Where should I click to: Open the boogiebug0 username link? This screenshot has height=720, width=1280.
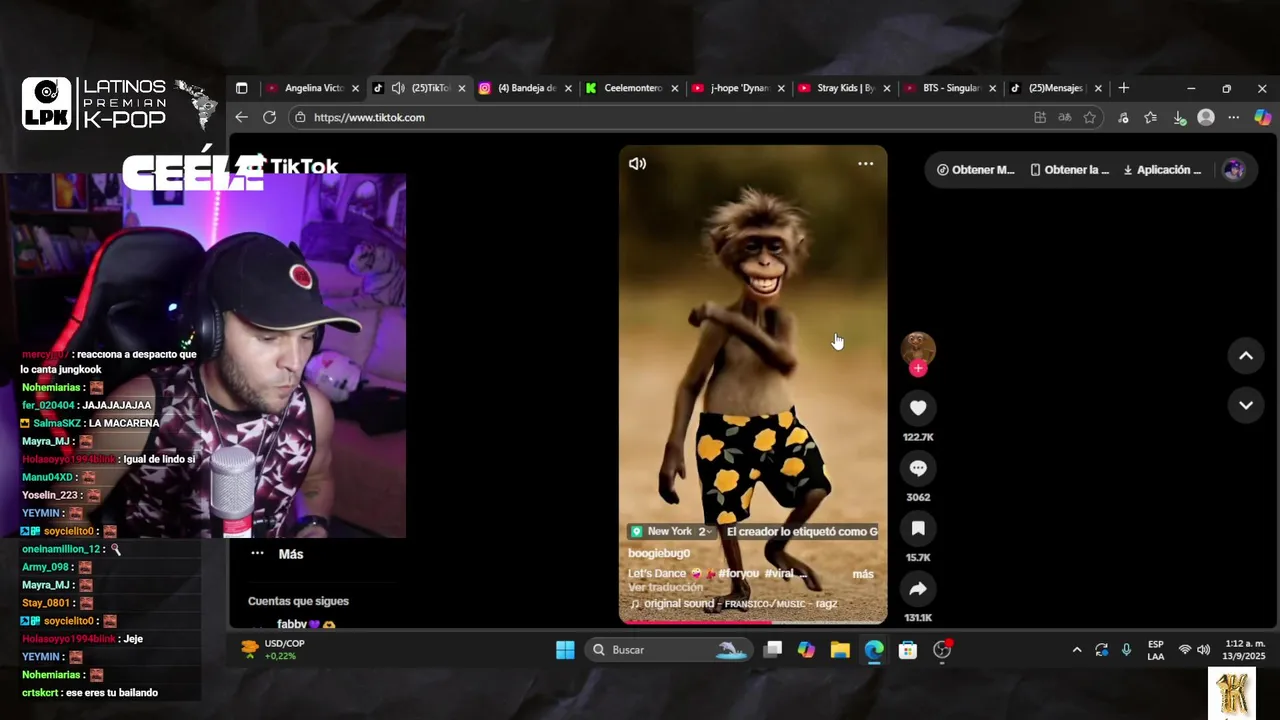[659, 553]
